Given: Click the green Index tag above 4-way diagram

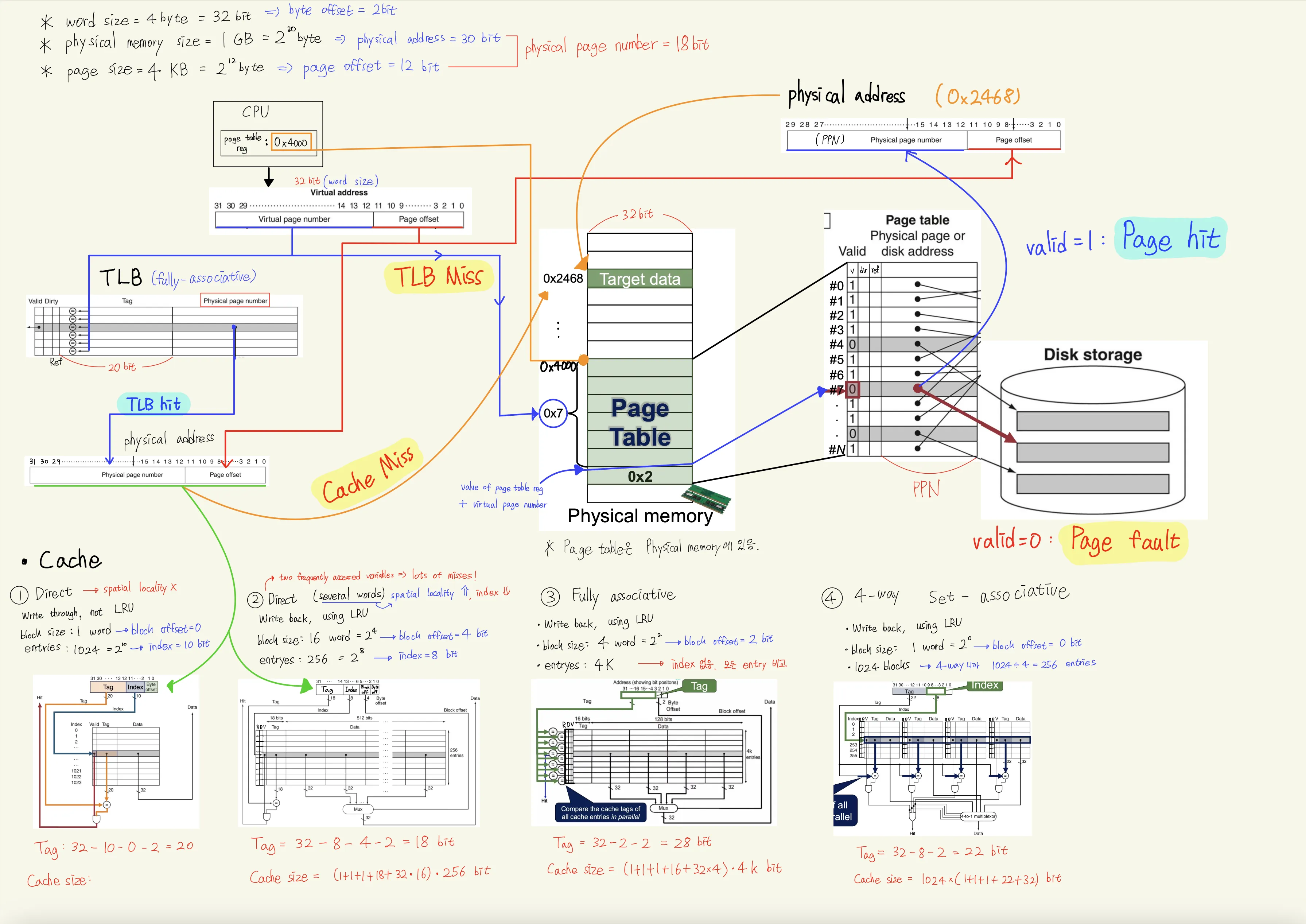Looking at the screenshot, I should [985, 685].
